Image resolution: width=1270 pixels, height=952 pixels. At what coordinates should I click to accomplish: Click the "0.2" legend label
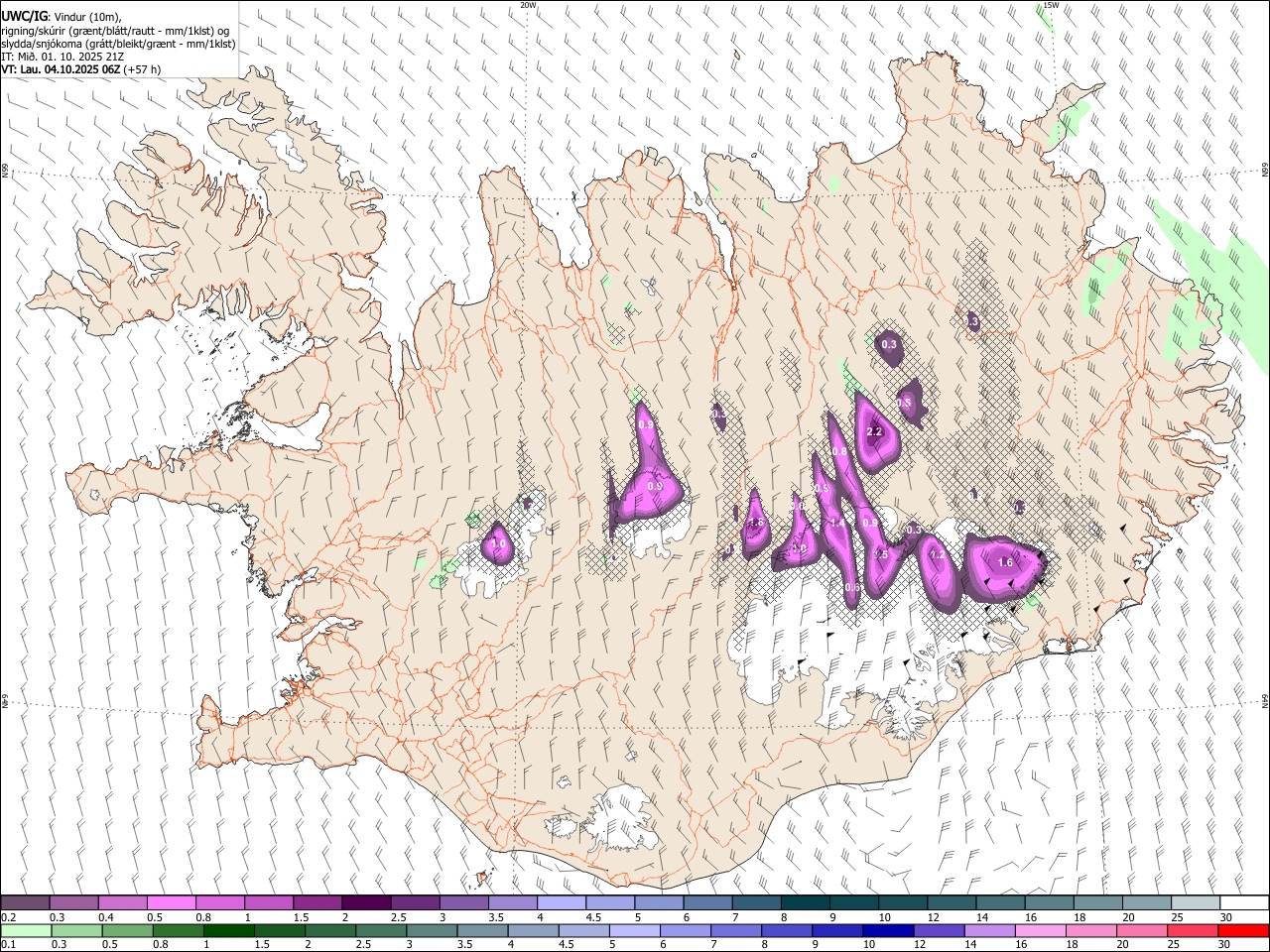pos(7,917)
